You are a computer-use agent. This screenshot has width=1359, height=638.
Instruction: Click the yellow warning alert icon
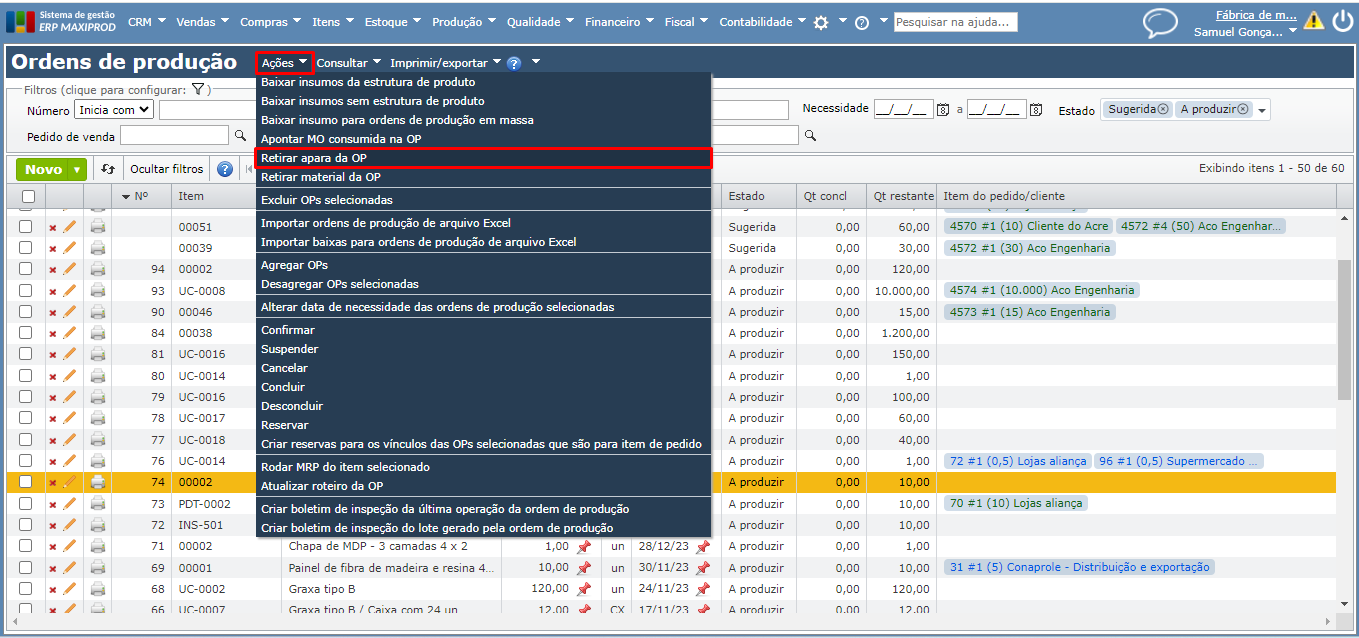(x=1313, y=21)
